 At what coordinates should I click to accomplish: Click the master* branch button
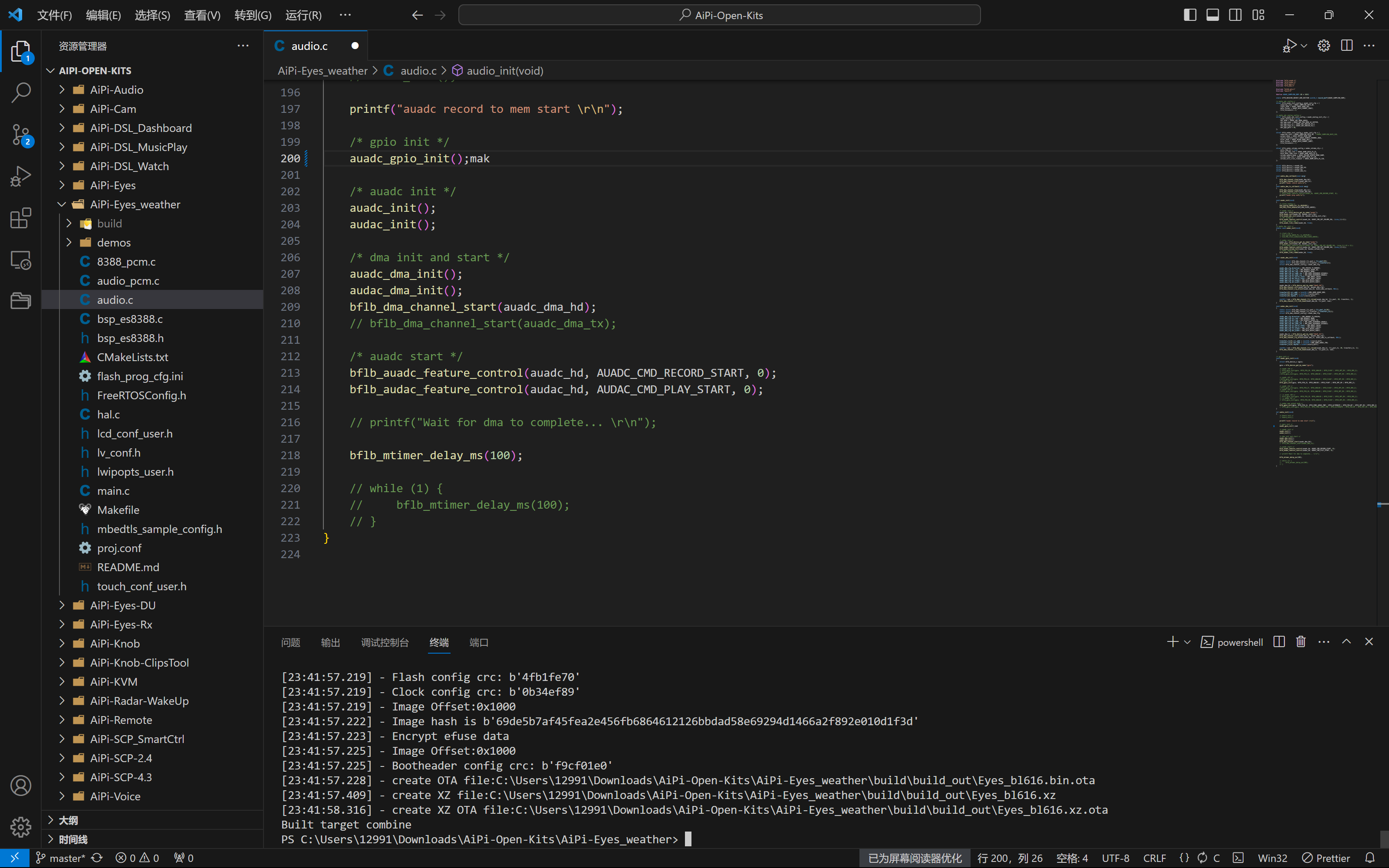tap(60, 858)
